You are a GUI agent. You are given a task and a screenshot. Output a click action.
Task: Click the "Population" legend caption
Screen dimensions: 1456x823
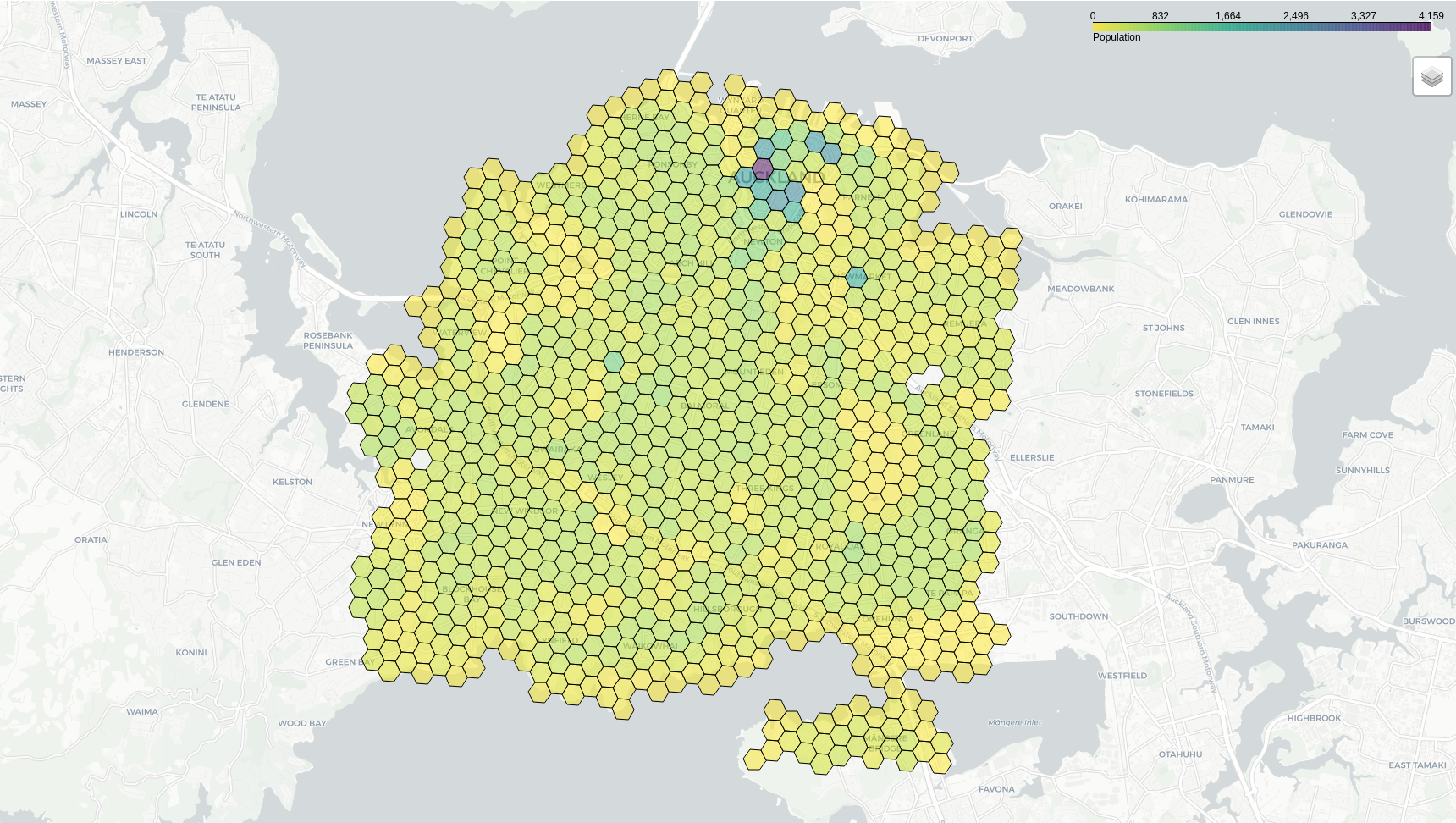1117,37
